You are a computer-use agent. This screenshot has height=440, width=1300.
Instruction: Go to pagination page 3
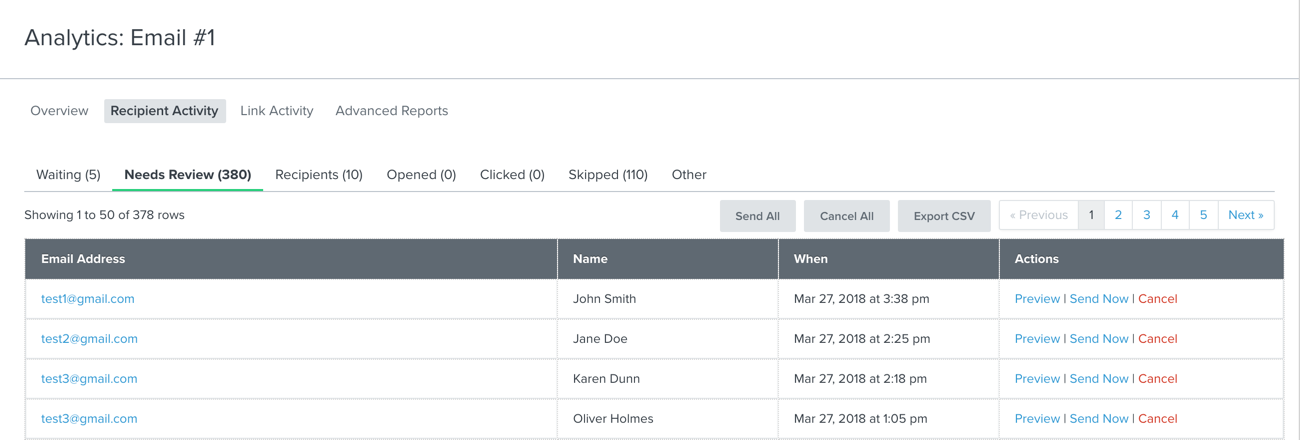[1147, 215]
